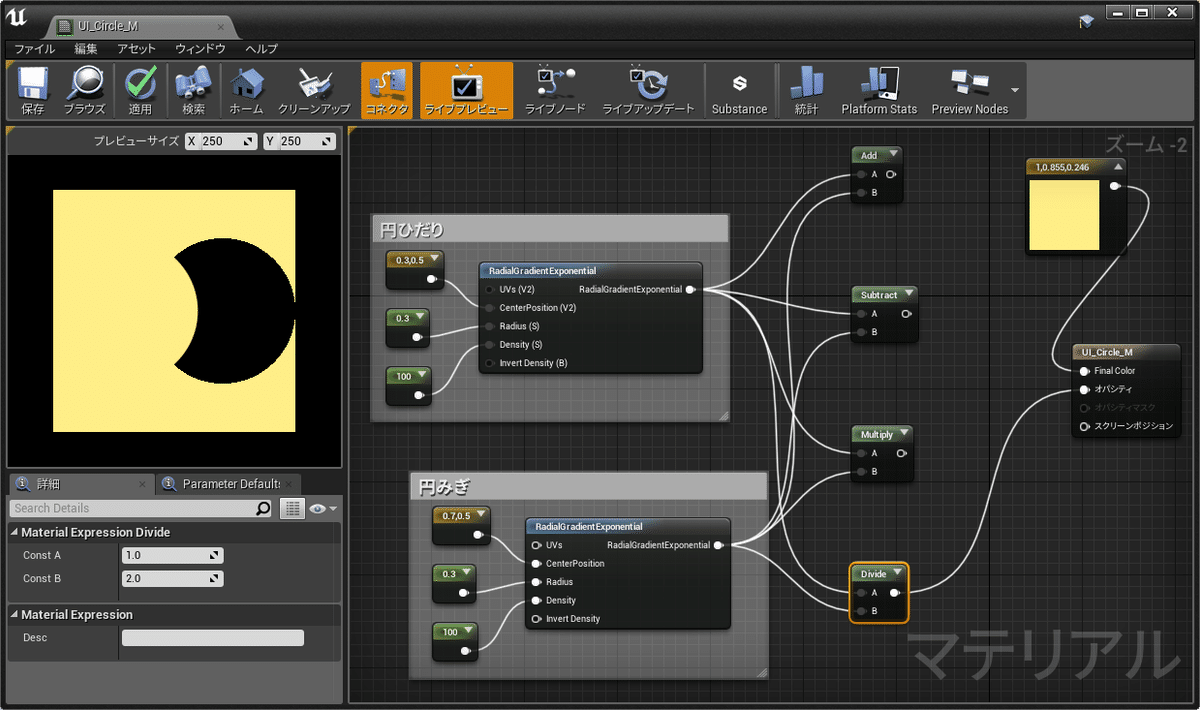Open the 検索 binoculars search tool
1200x710 pixels.
click(x=193, y=91)
